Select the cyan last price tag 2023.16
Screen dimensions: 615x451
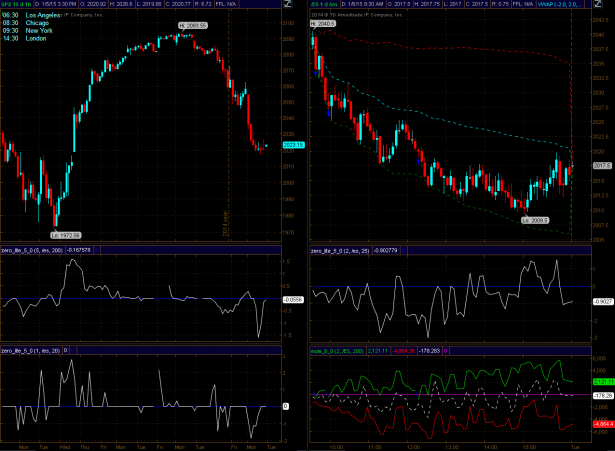pos(293,146)
